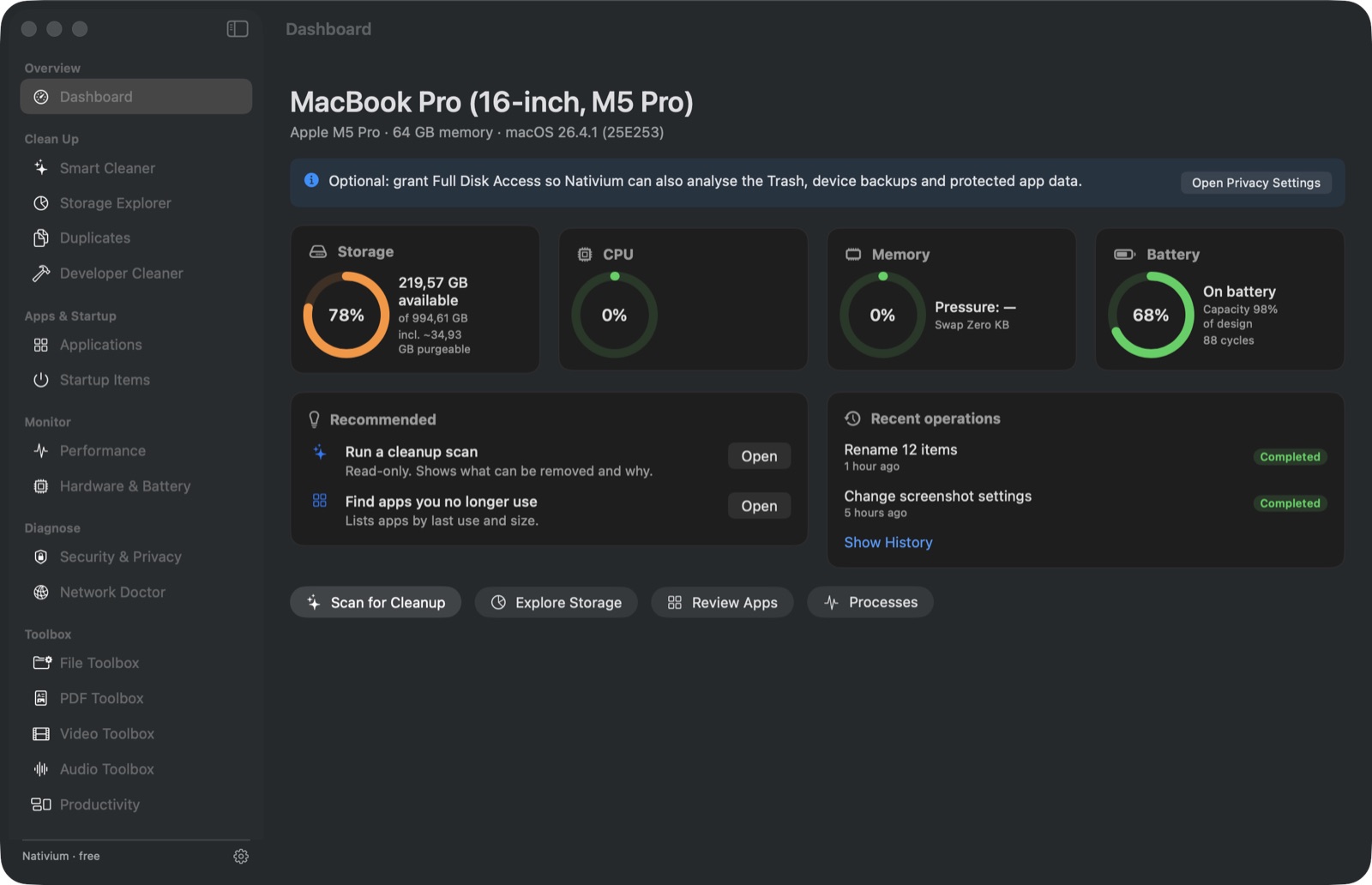Click the Explore Storage button
The height and width of the screenshot is (885, 1372).
[556, 602]
